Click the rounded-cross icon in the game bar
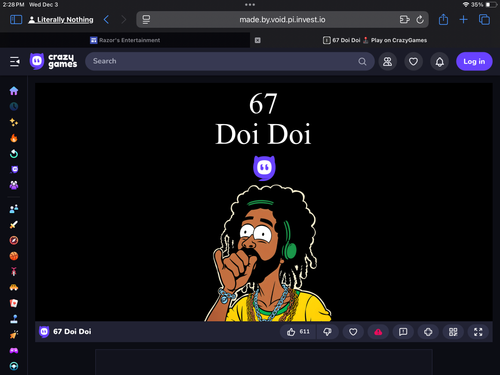This screenshot has width=500, height=375. coord(428,332)
